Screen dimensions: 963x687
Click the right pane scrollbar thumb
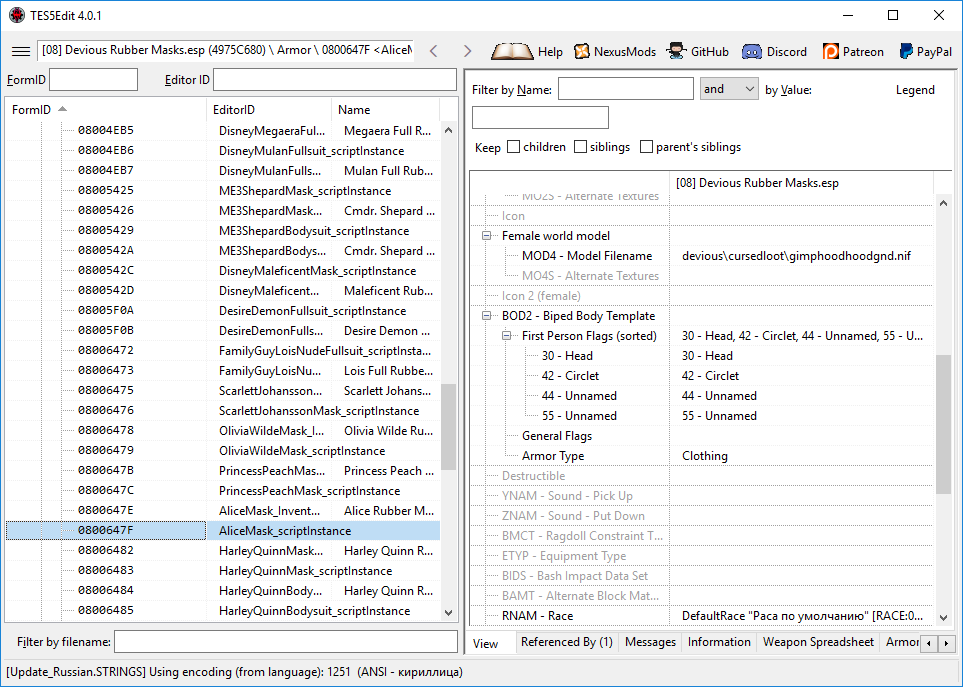pos(943,424)
